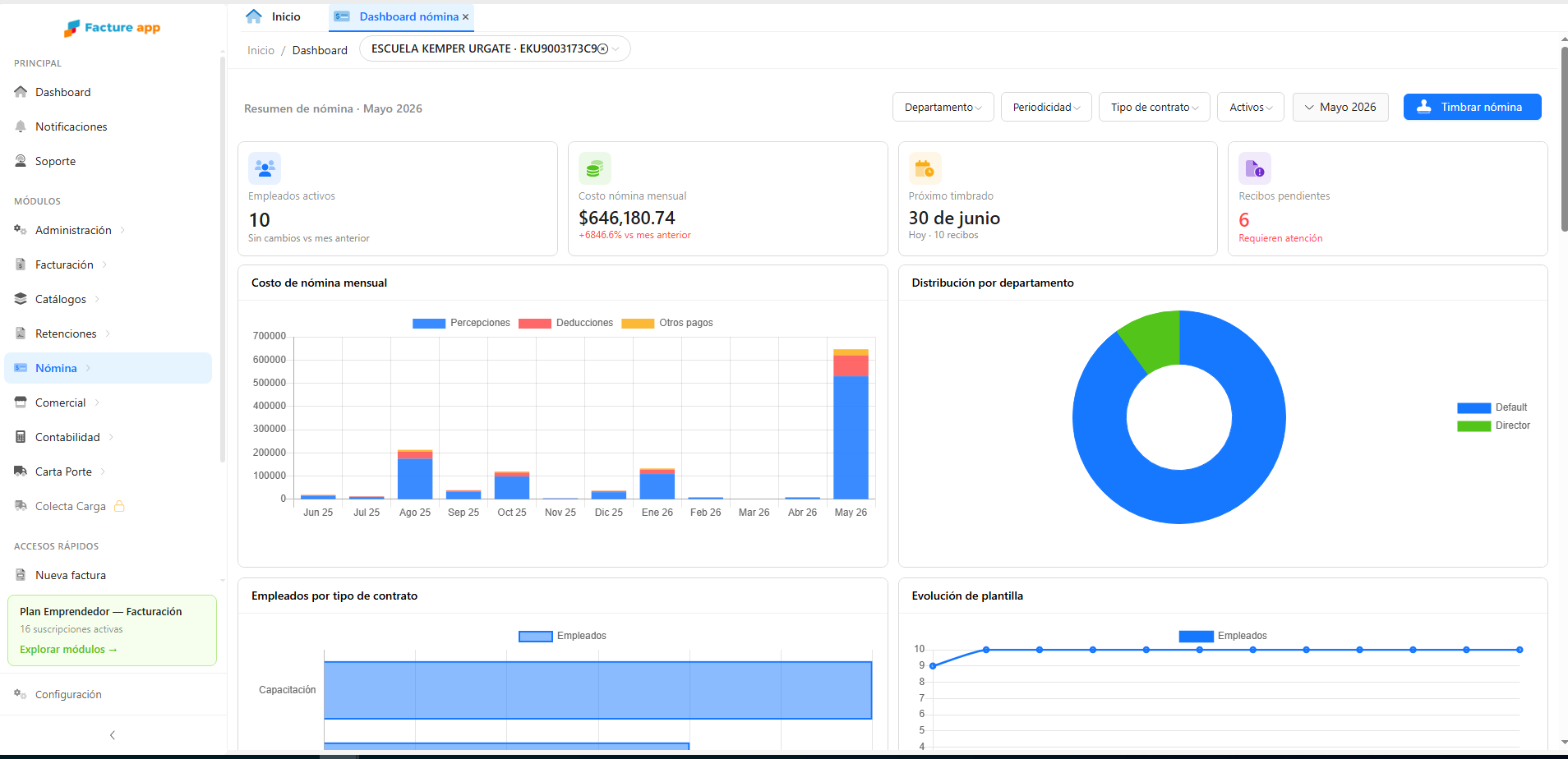The width and height of the screenshot is (1568, 759).
Task: Expand the Facturación module submenu
Action: (104, 264)
